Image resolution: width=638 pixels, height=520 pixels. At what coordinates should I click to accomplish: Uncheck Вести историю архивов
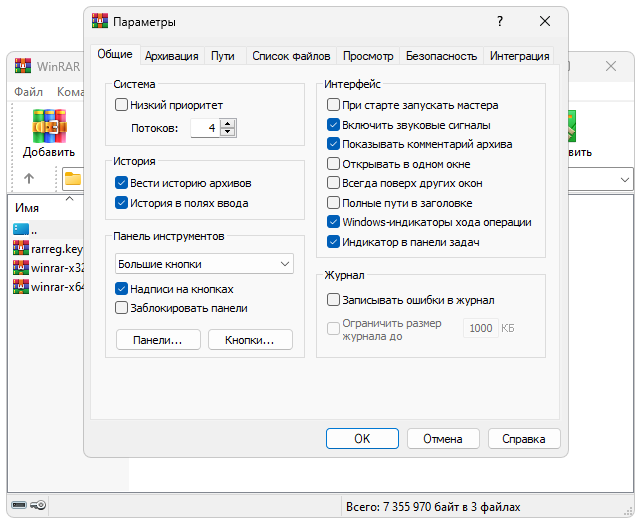(x=121, y=183)
